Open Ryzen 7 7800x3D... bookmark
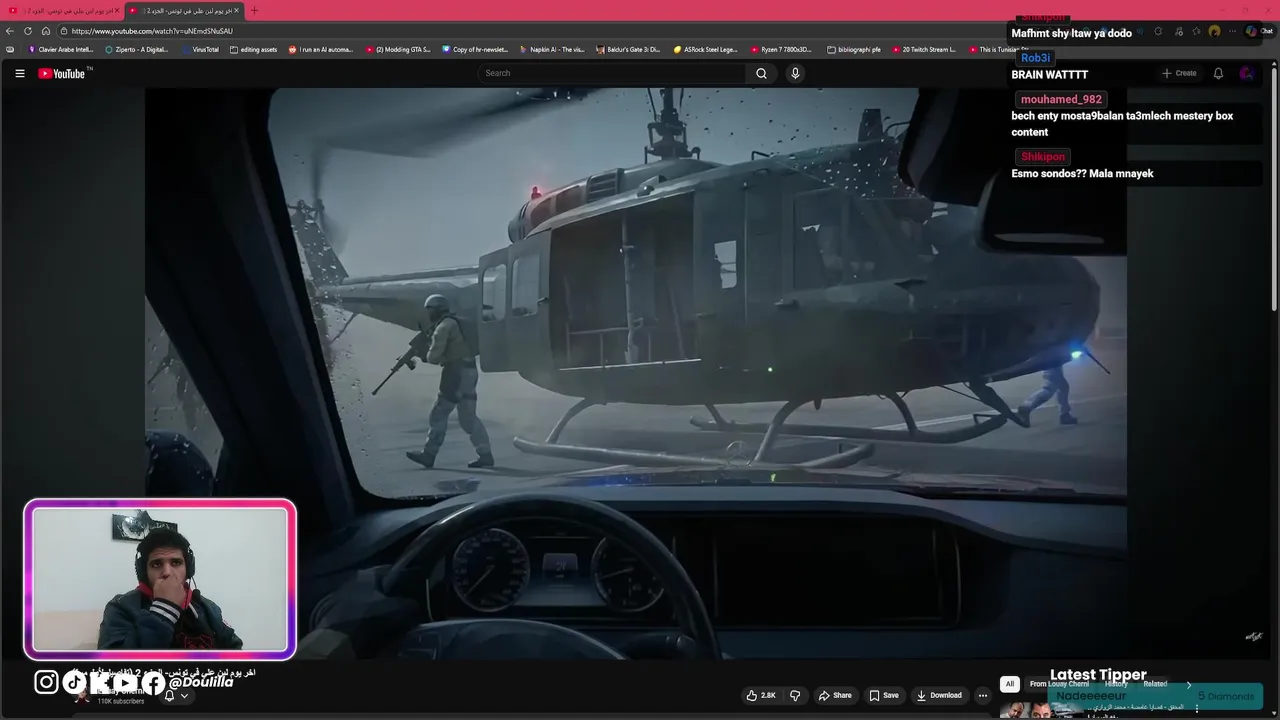Image resolution: width=1280 pixels, height=720 pixels. point(782,49)
